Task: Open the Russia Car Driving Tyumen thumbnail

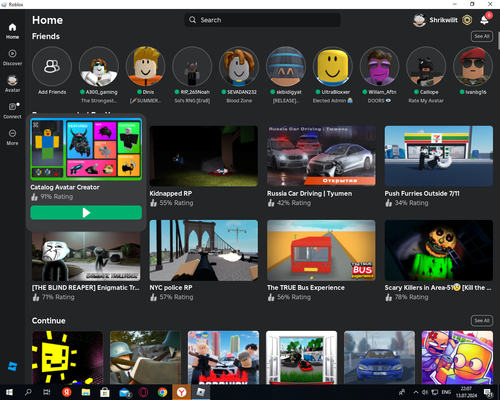Action: [321, 156]
